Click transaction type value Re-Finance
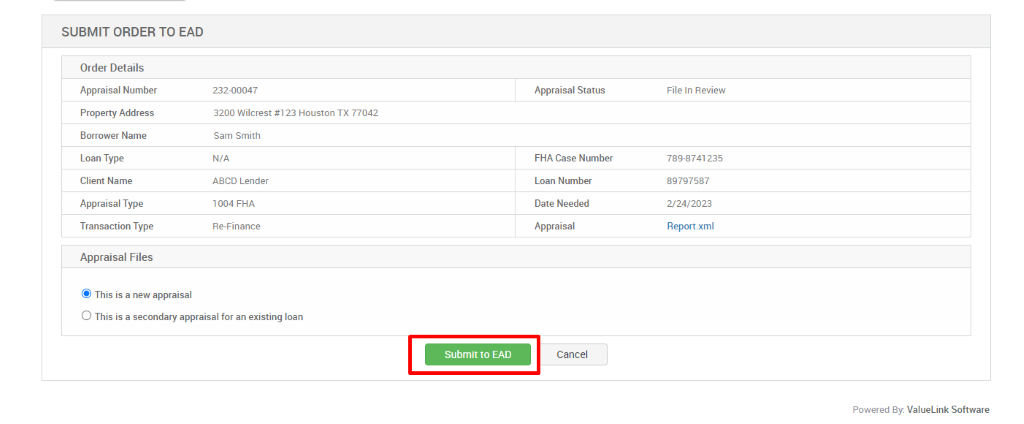 [236, 226]
